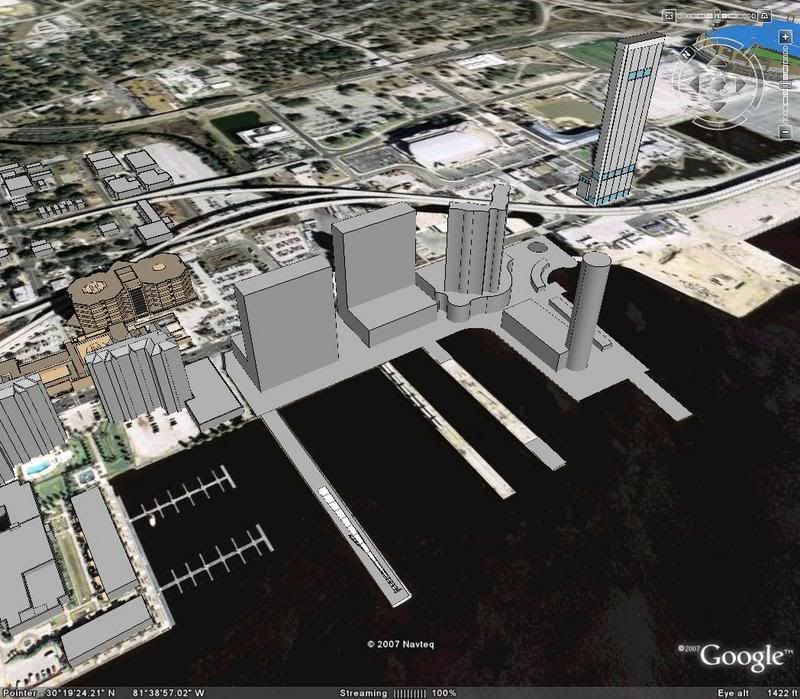Click the zoom in plus button

tap(785, 36)
